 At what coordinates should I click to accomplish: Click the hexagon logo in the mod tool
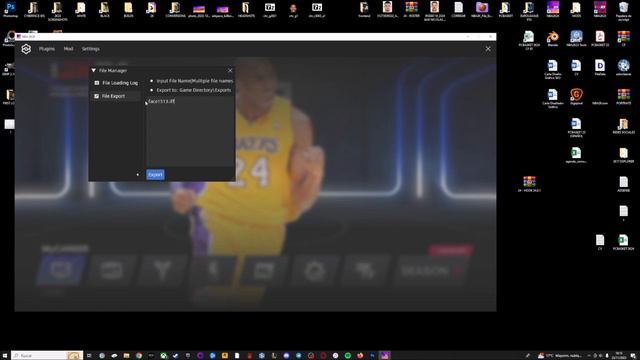pos(26,49)
